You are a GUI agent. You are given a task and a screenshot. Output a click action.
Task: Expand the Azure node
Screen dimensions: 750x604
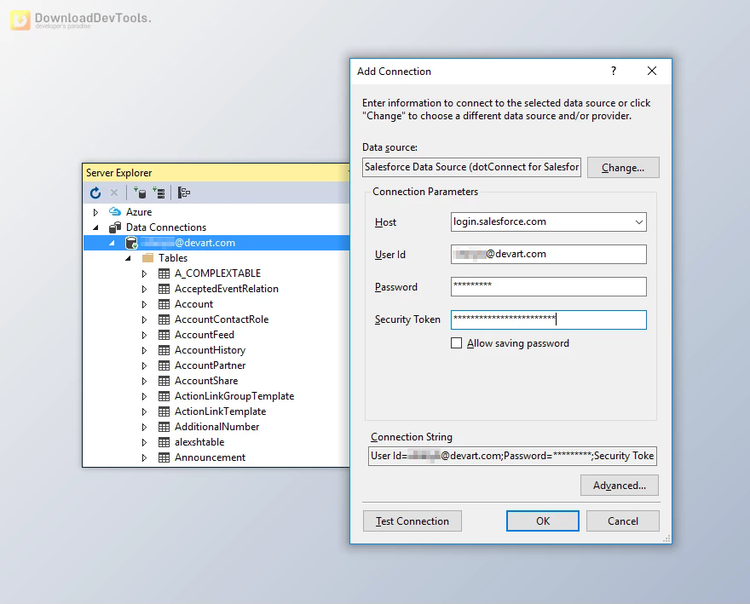point(96,212)
